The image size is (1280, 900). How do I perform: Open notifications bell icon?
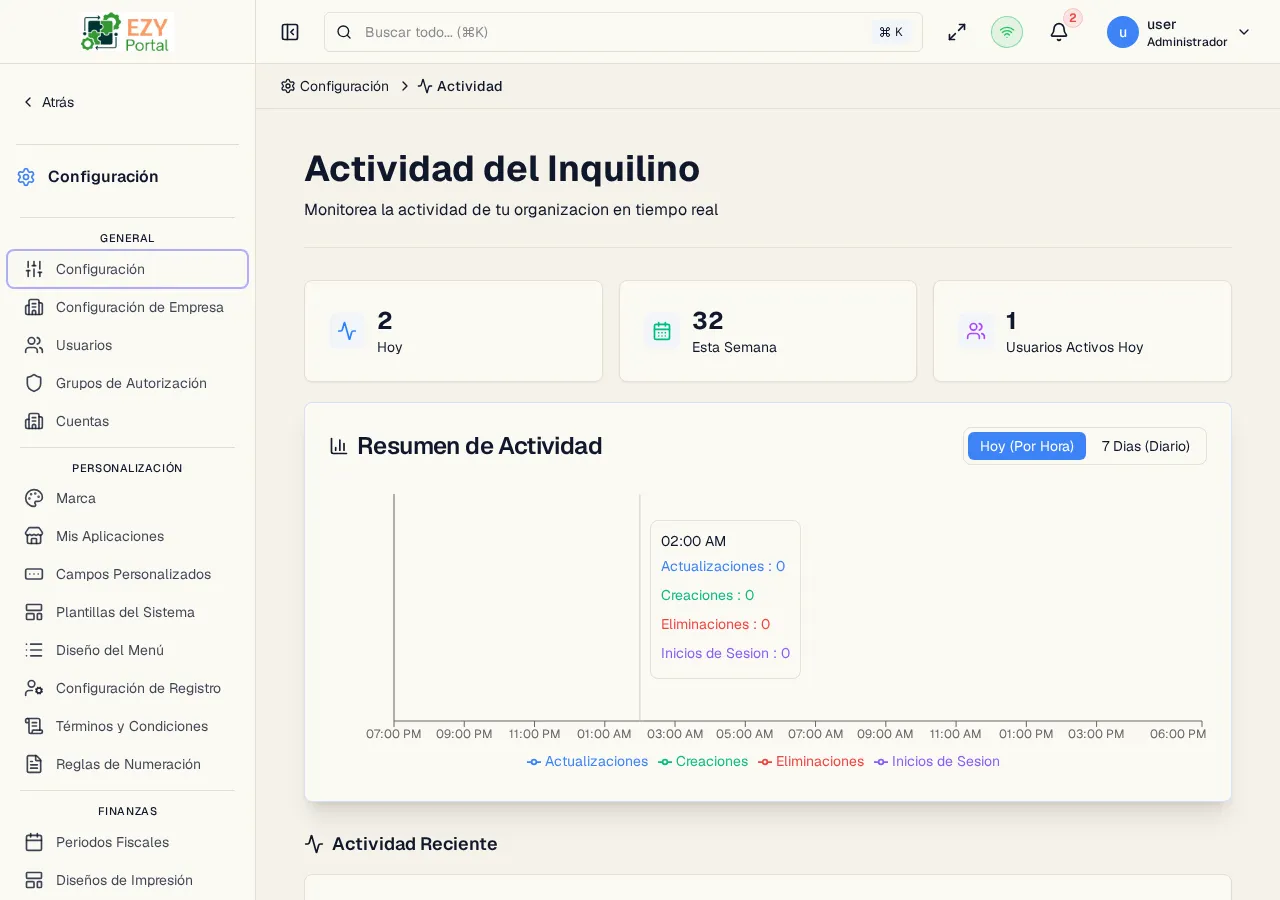pyautogui.click(x=1059, y=32)
